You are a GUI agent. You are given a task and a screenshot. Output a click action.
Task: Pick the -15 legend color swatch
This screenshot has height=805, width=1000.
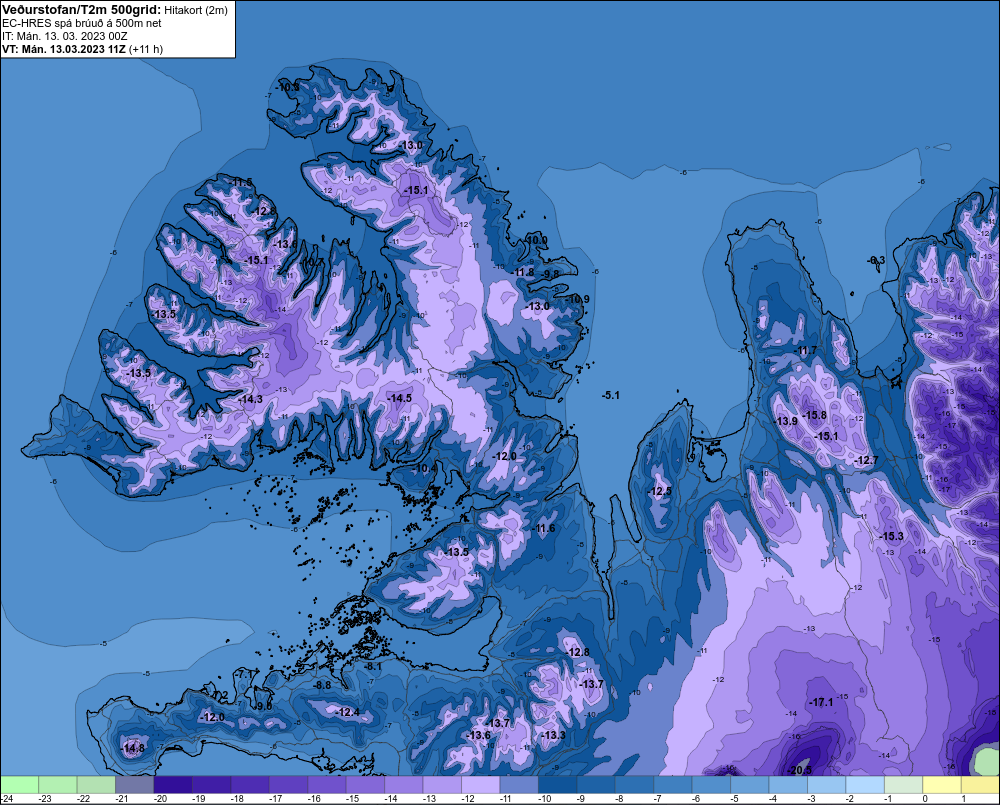pyautogui.click(x=365, y=784)
